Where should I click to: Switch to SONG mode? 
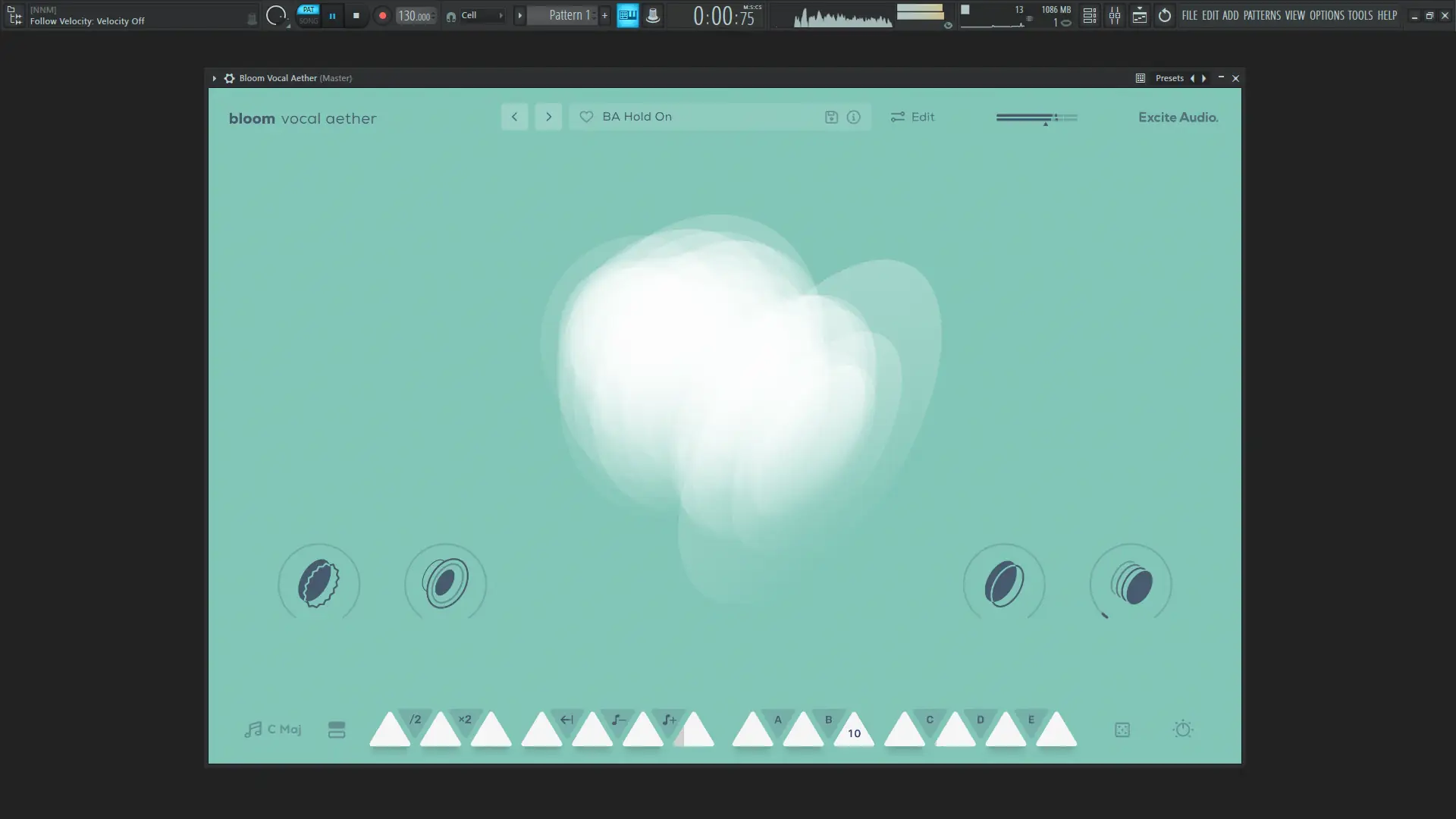point(308,20)
